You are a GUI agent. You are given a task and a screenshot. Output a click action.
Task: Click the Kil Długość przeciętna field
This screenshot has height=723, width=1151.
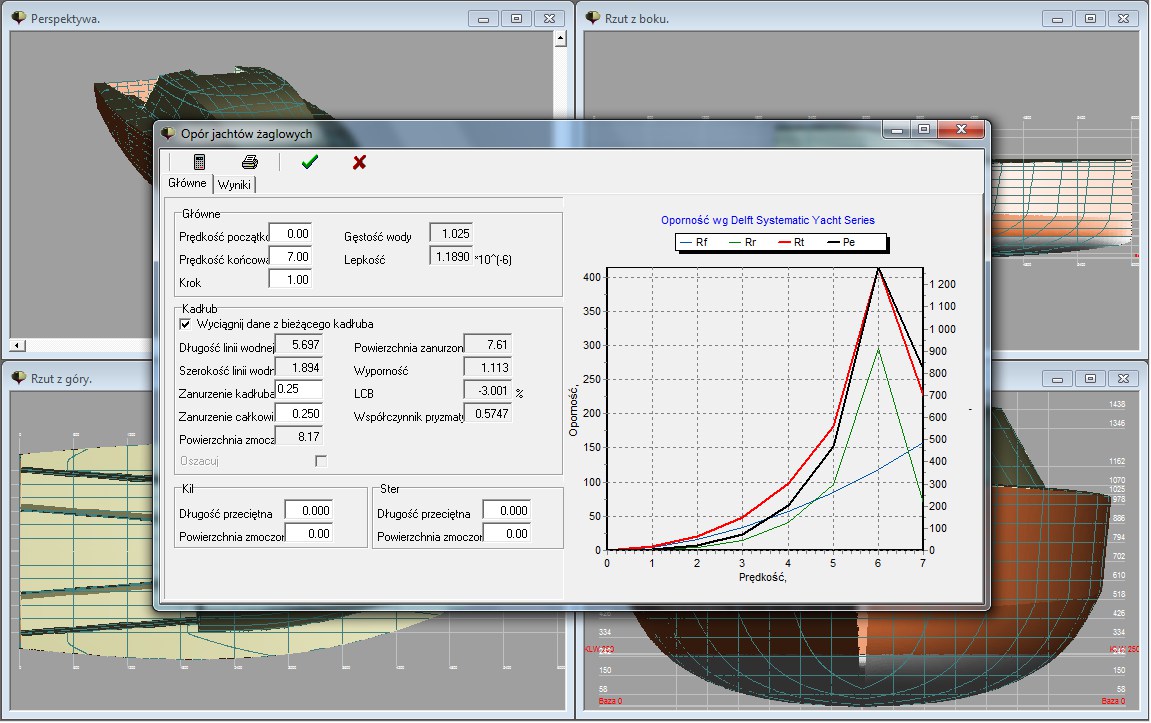(x=308, y=511)
